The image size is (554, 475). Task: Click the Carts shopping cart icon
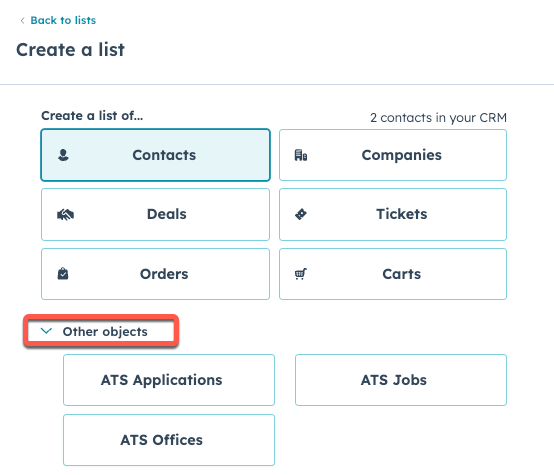(x=301, y=274)
